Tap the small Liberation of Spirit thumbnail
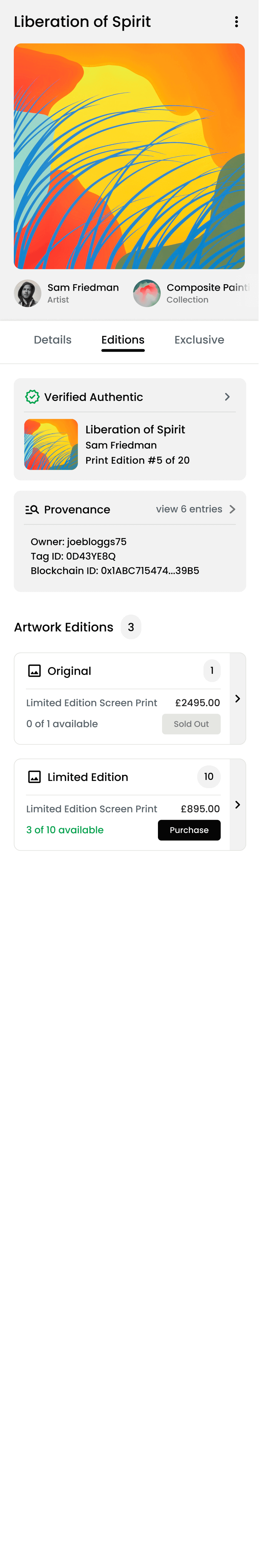This screenshot has width=260, height=1568. pos(51,444)
